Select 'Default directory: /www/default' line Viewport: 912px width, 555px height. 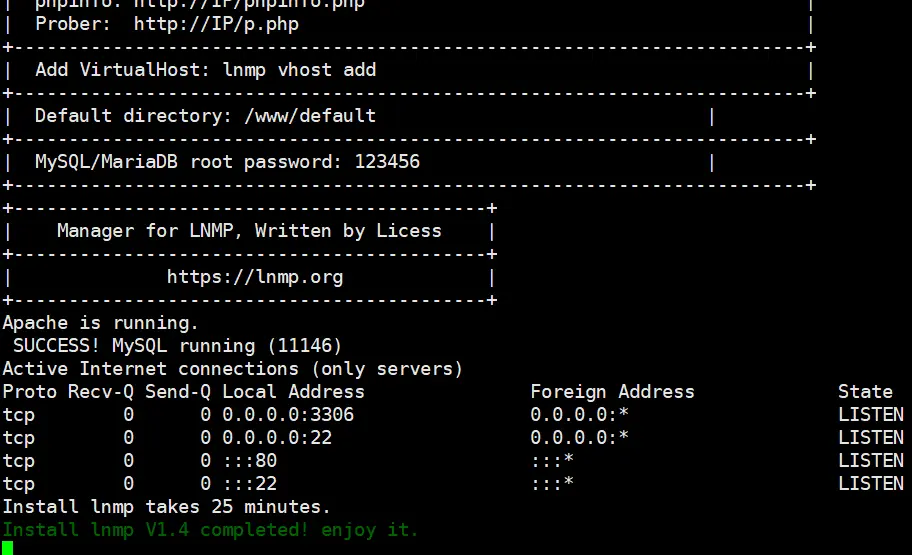pyautogui.click(x=205, y=116)
